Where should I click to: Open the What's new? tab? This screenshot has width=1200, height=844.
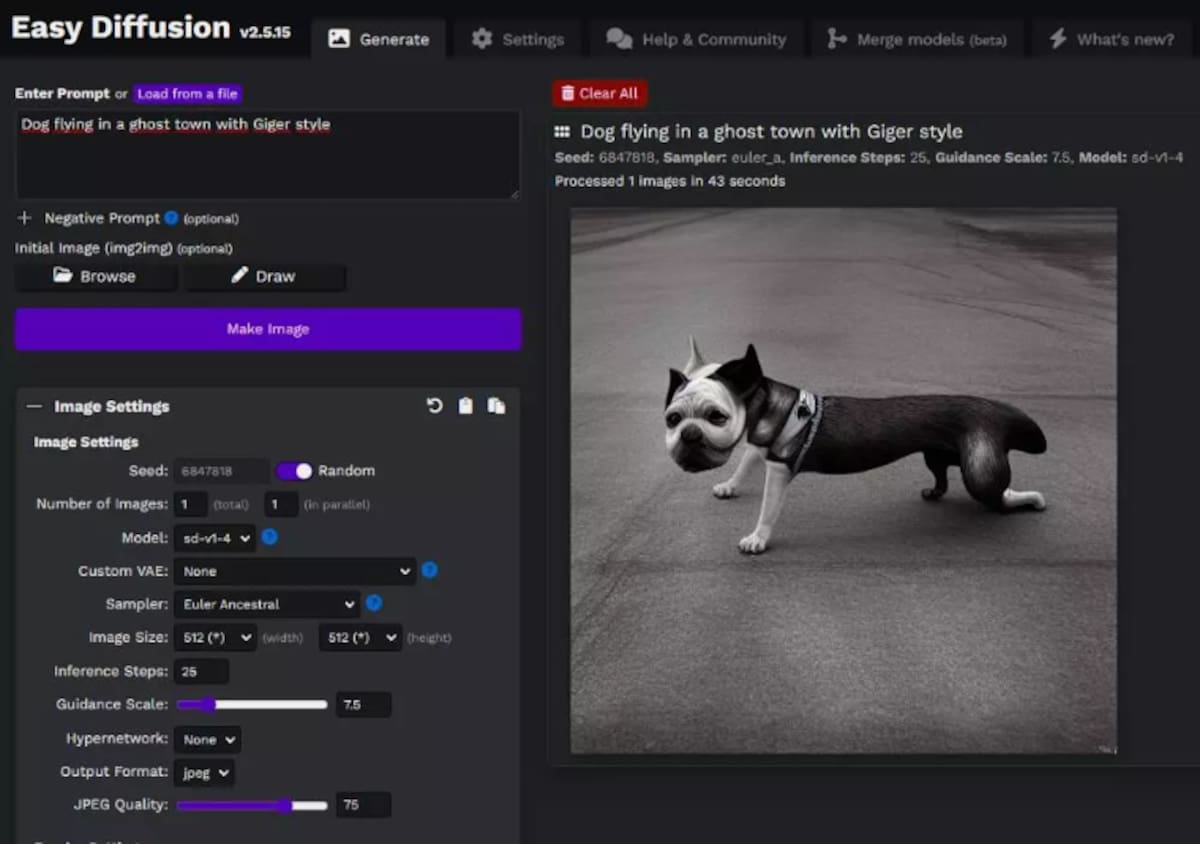pyautogui.click(x=1112, y=39)
